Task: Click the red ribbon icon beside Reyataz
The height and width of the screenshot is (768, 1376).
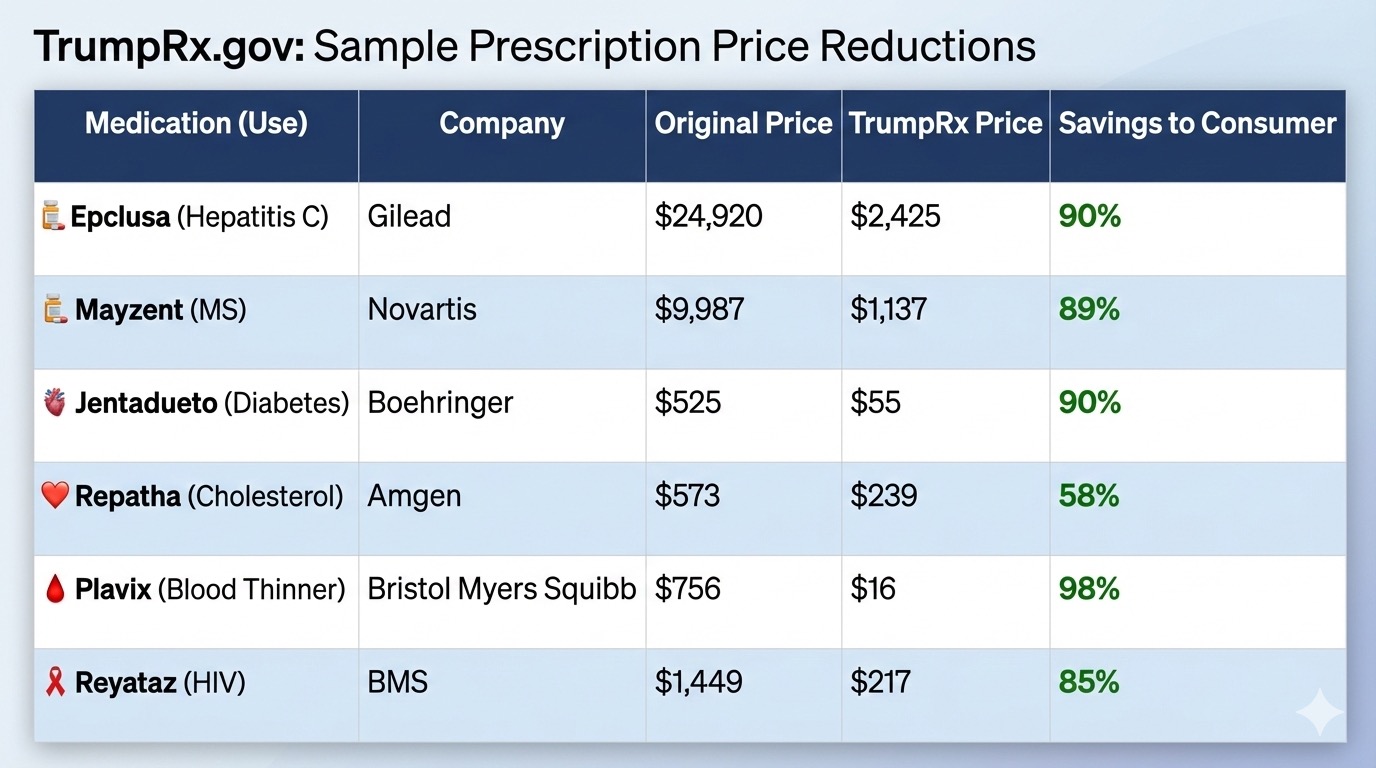Action: click(56, 683)
